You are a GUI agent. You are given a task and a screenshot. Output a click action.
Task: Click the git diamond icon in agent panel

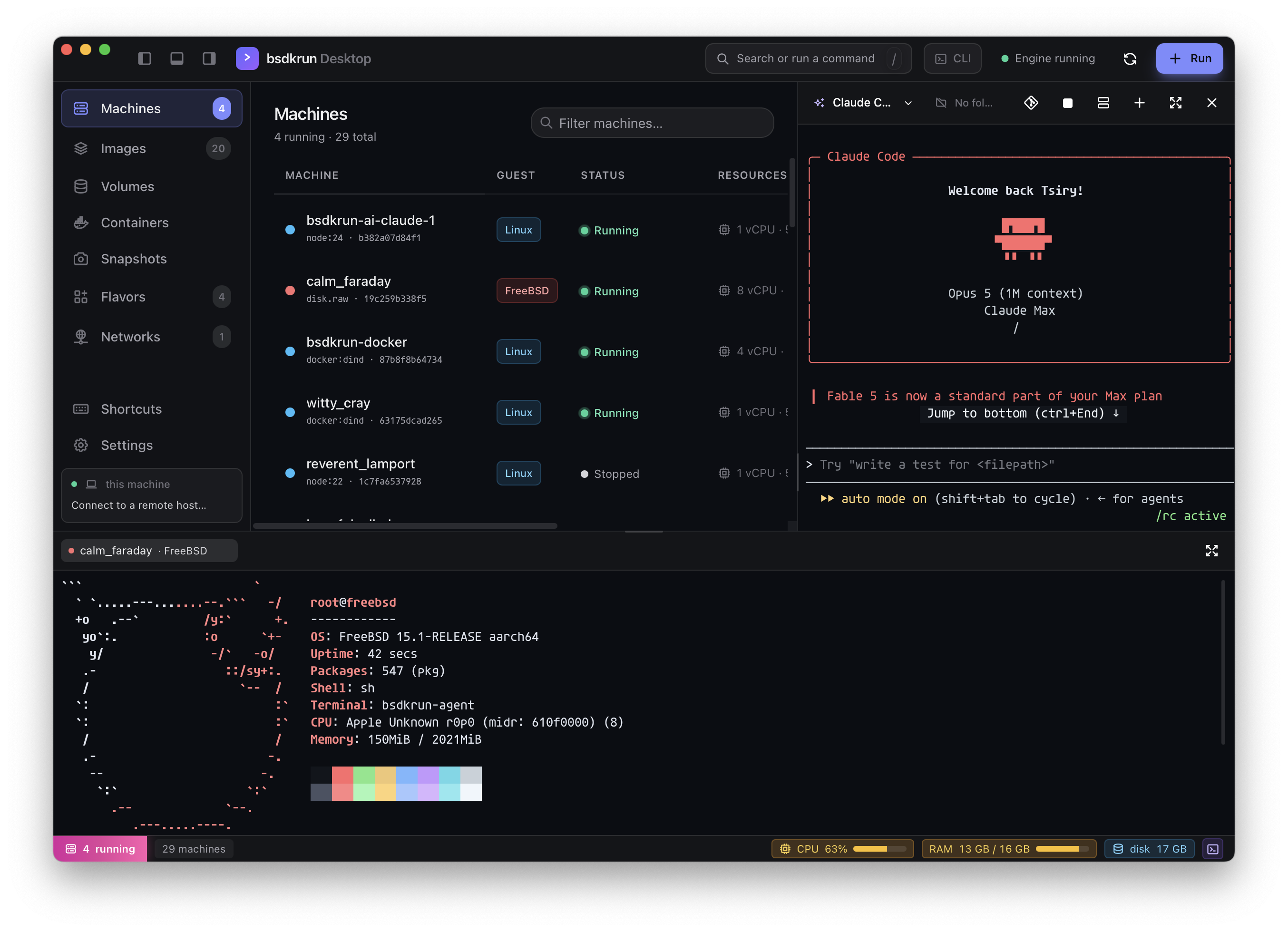1031,103
